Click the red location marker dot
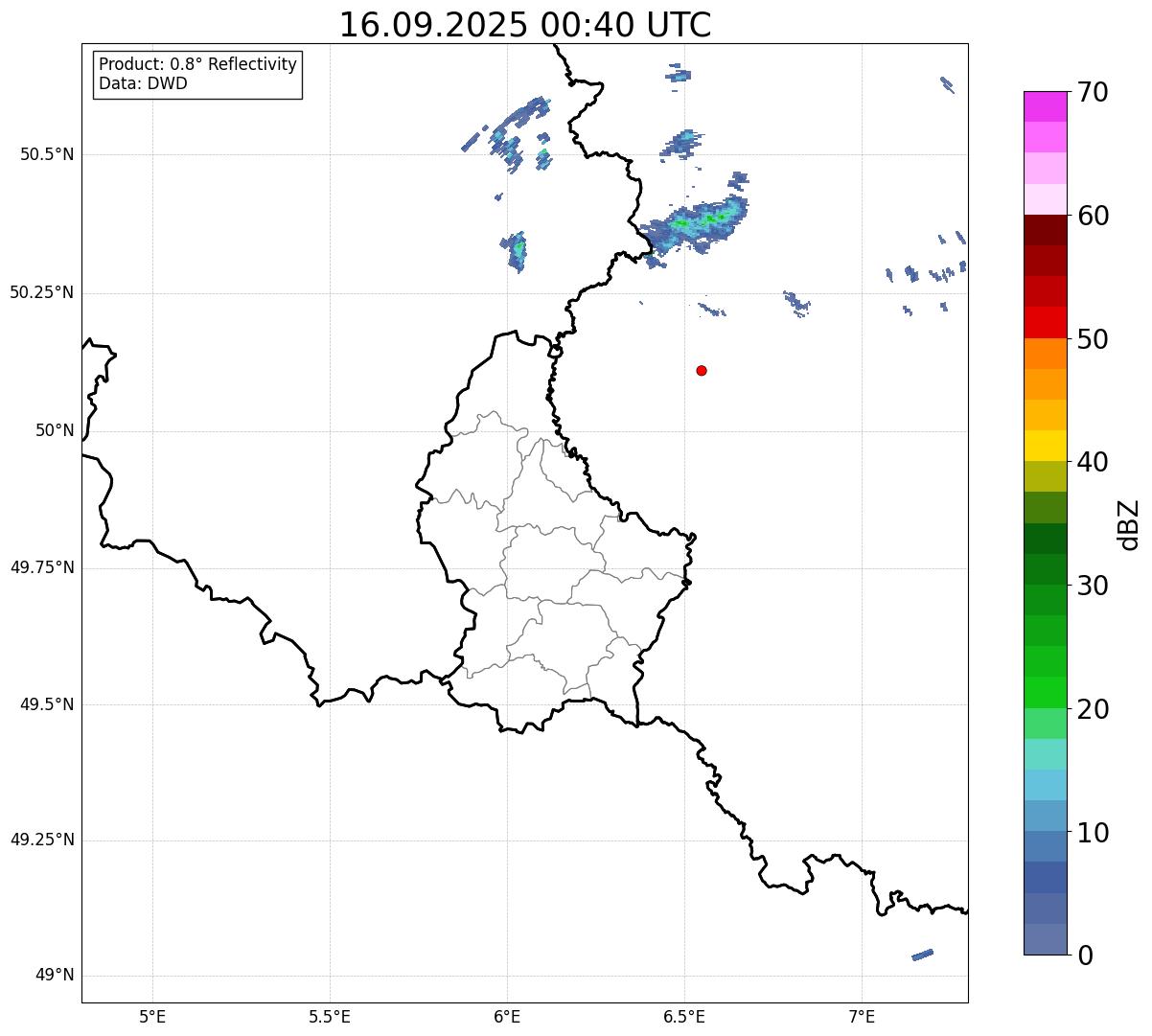This screenshot has height=1036, width=1152. pos(702,370)
